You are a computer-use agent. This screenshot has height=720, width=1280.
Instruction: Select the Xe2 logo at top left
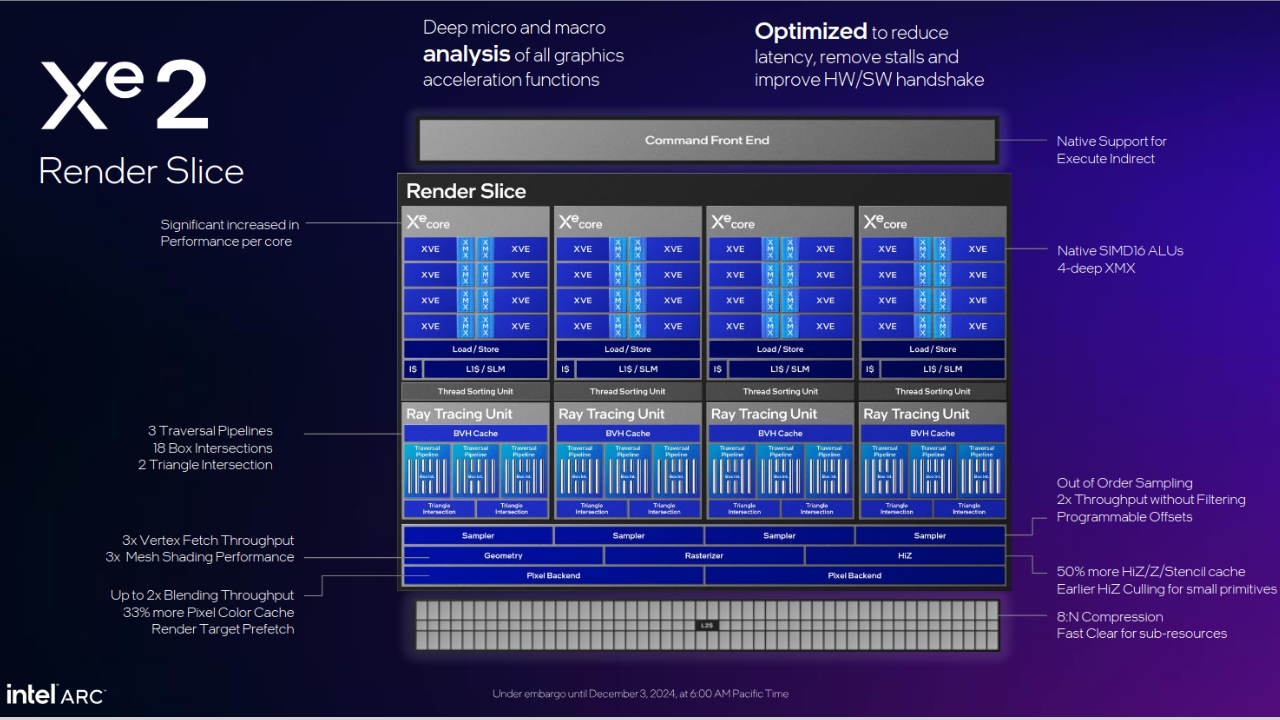click(124, 96)
